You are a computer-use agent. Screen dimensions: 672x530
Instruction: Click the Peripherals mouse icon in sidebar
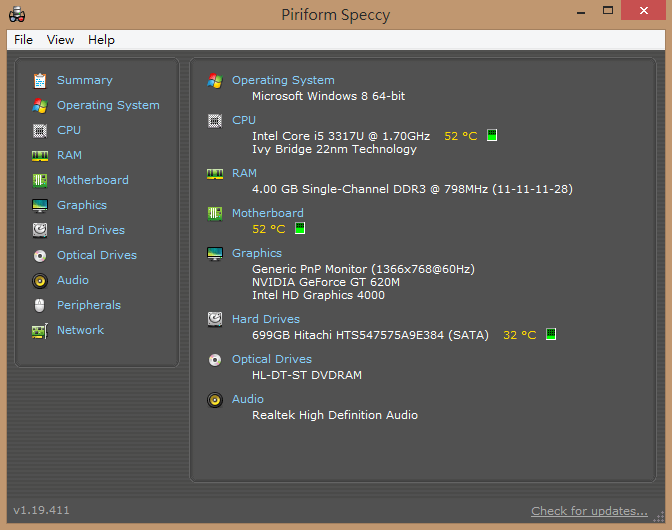coord(39,305)
